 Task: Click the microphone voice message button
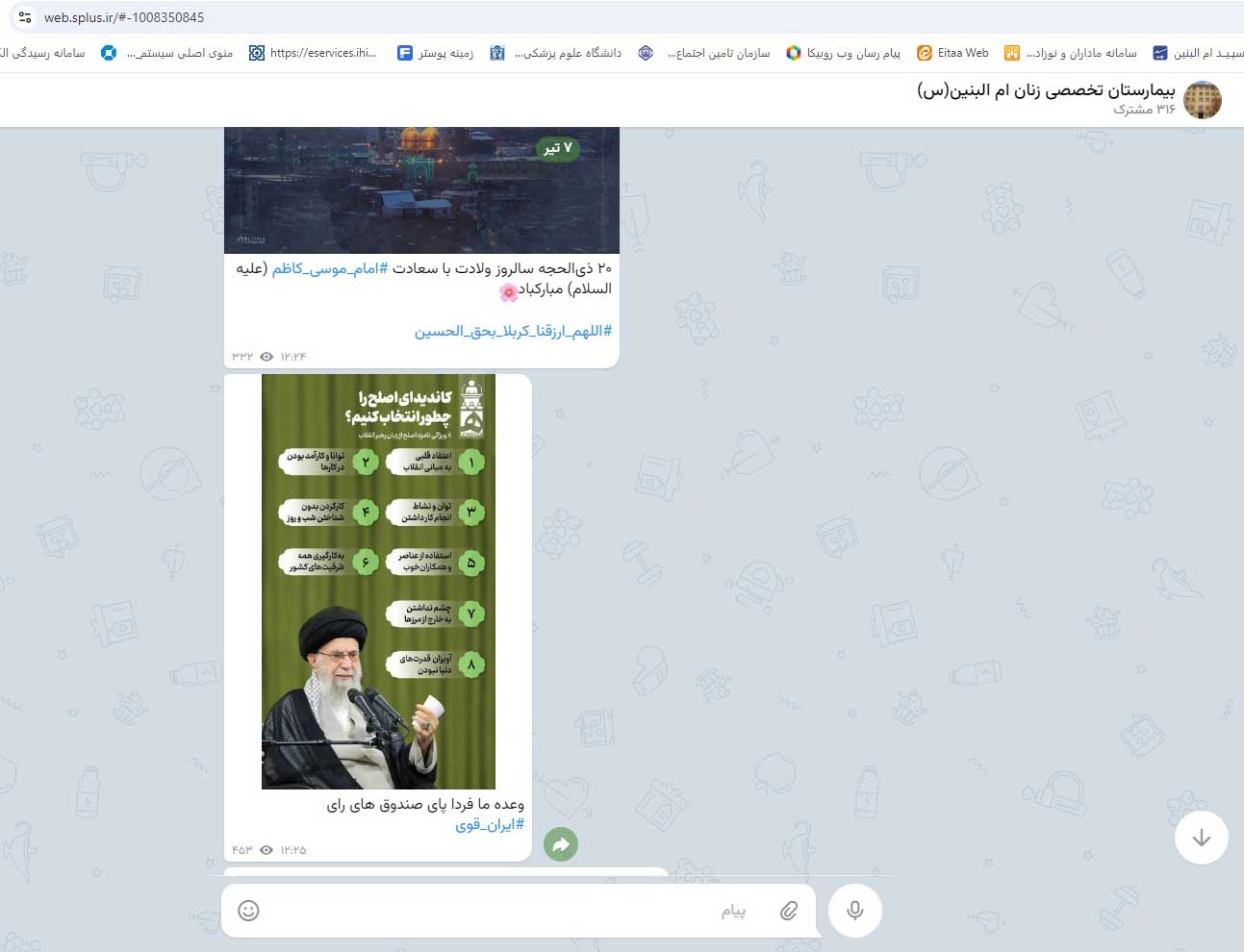[x=854, y=911]
